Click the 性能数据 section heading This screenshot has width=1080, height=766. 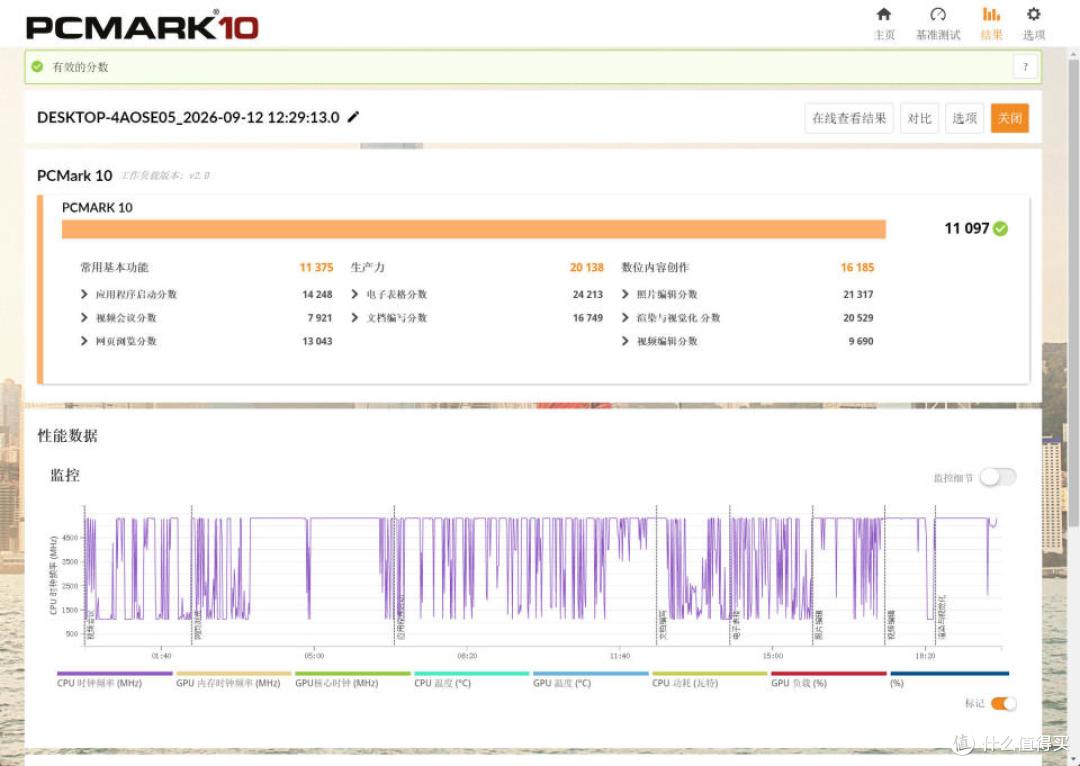point(68,435)
